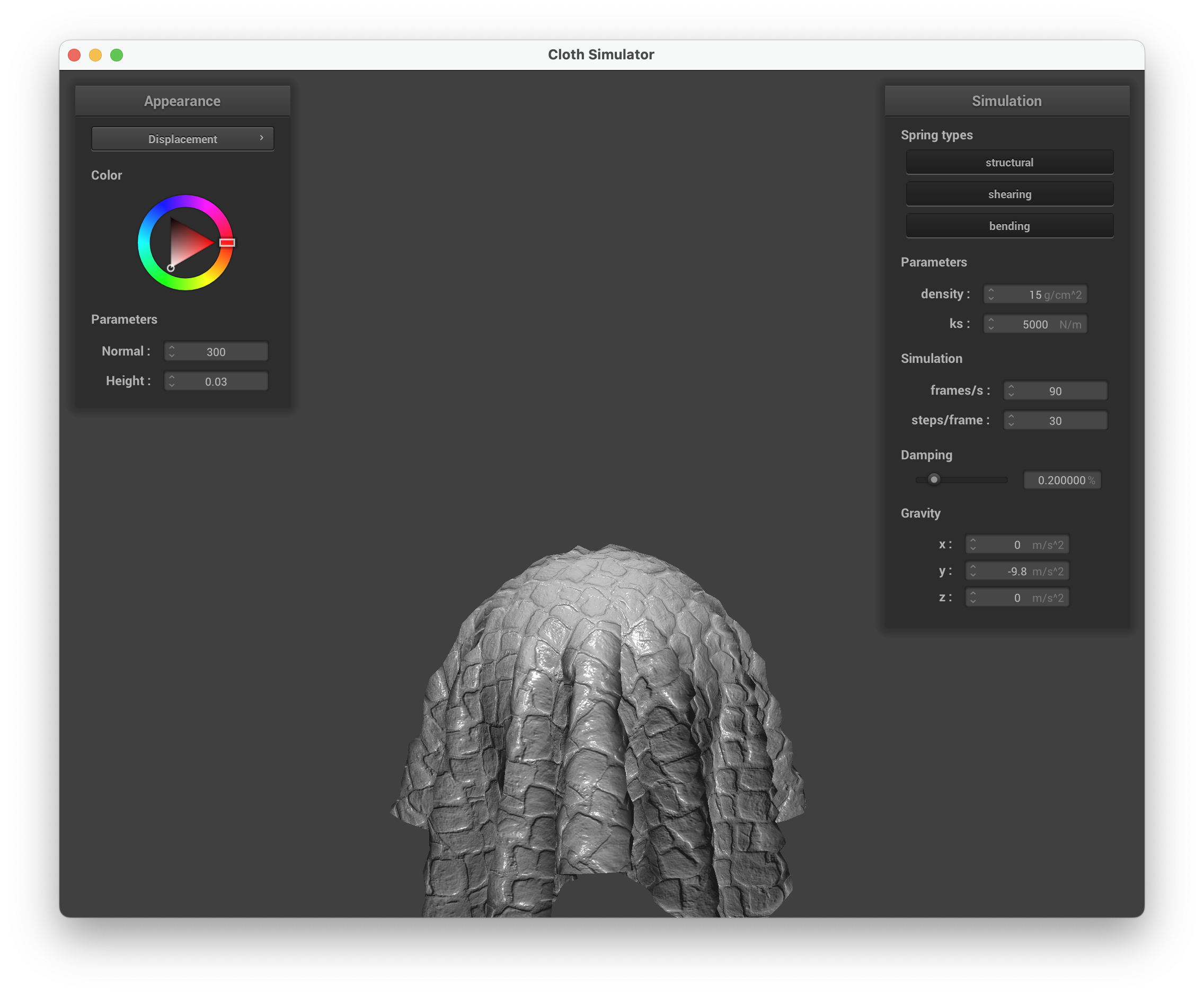The width and height of the screenshot is (1204, 996).
Task: Click the green fullscreen window button
Action: 117,55
